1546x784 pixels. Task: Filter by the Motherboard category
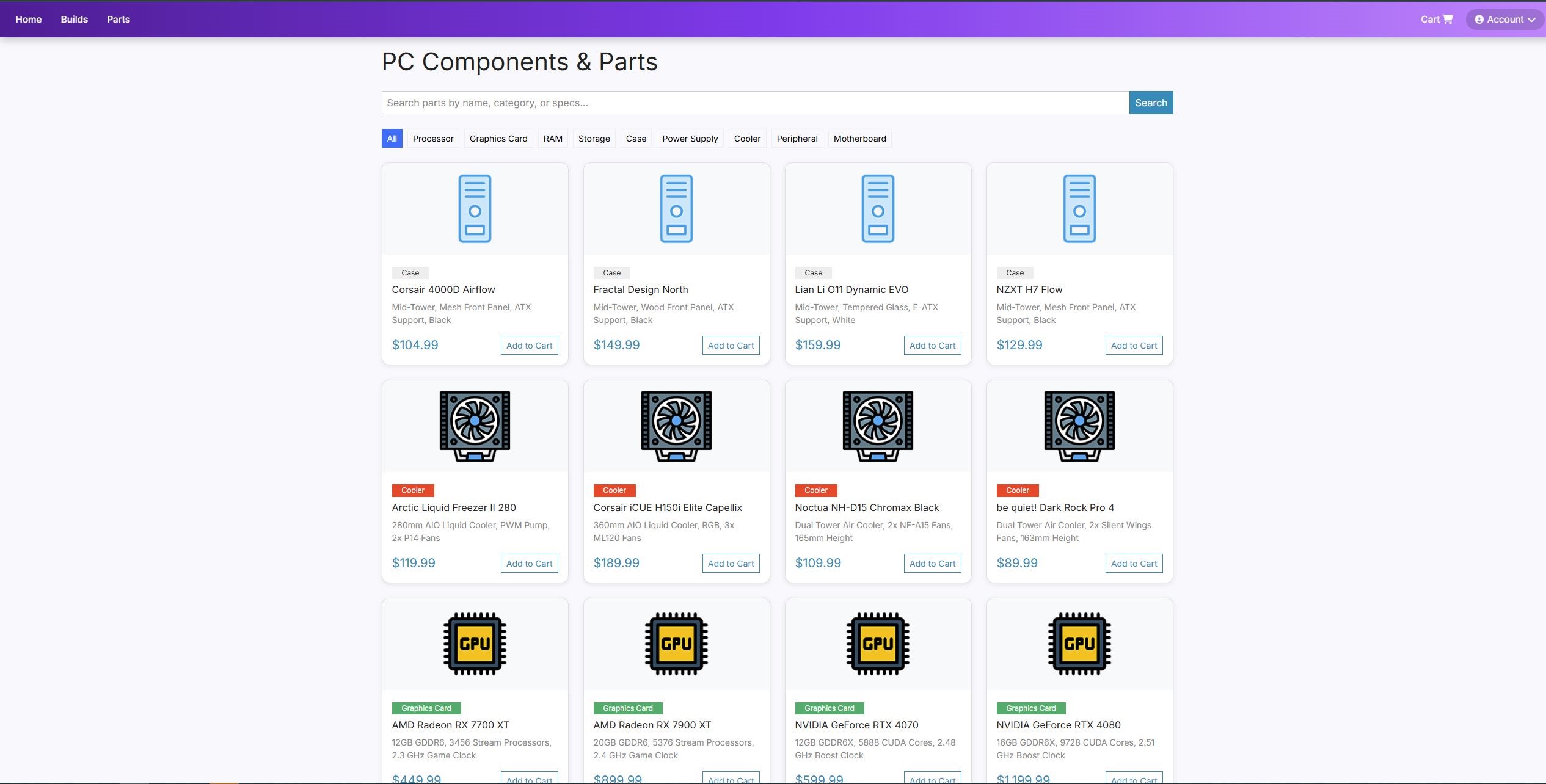[859, 139]
